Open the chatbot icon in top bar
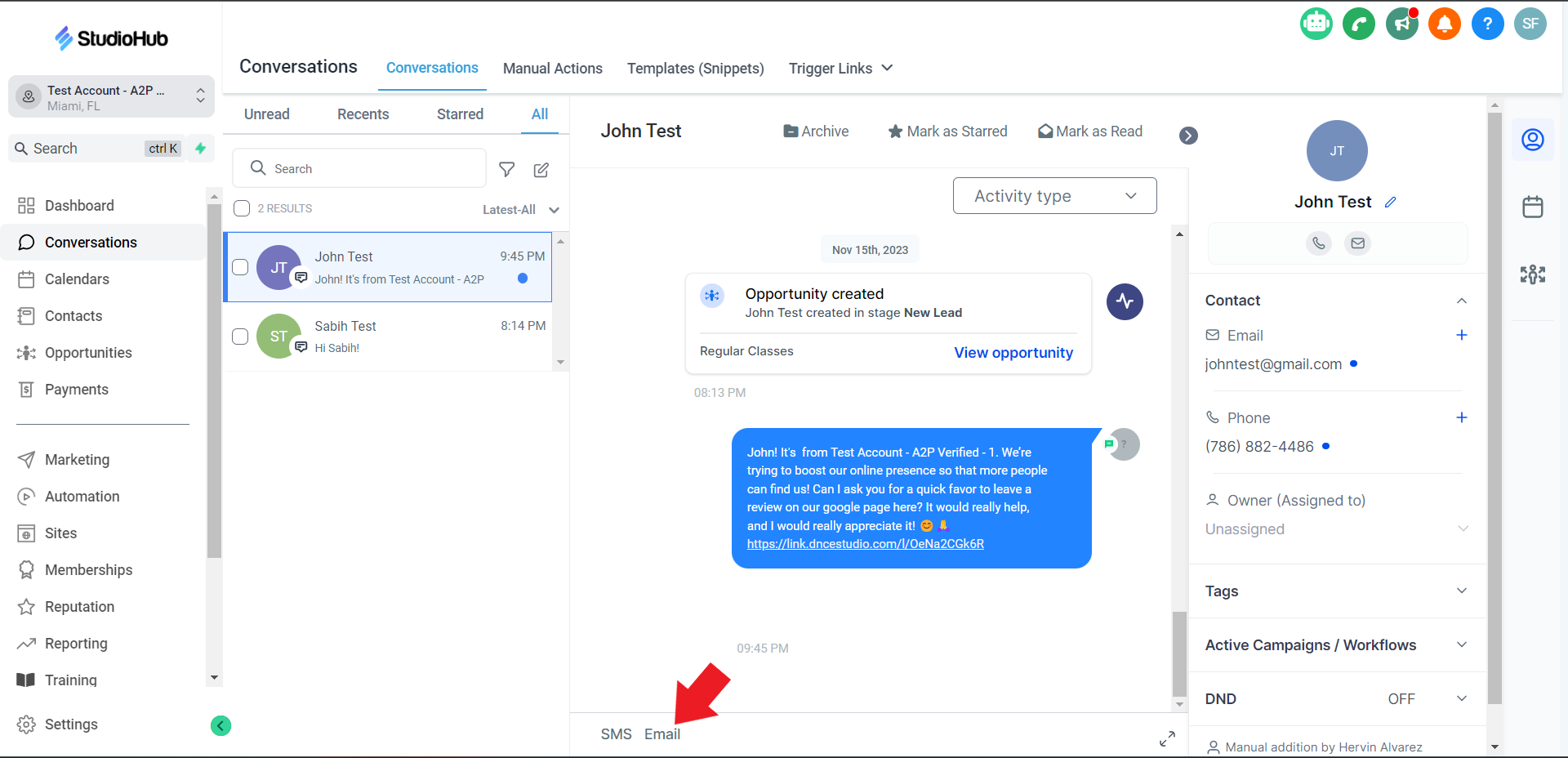 coord(1316,24)
